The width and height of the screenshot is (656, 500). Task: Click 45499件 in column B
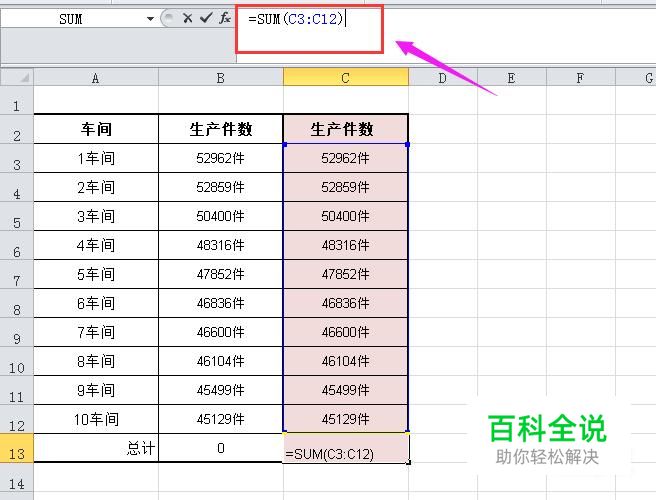point(221,390)
